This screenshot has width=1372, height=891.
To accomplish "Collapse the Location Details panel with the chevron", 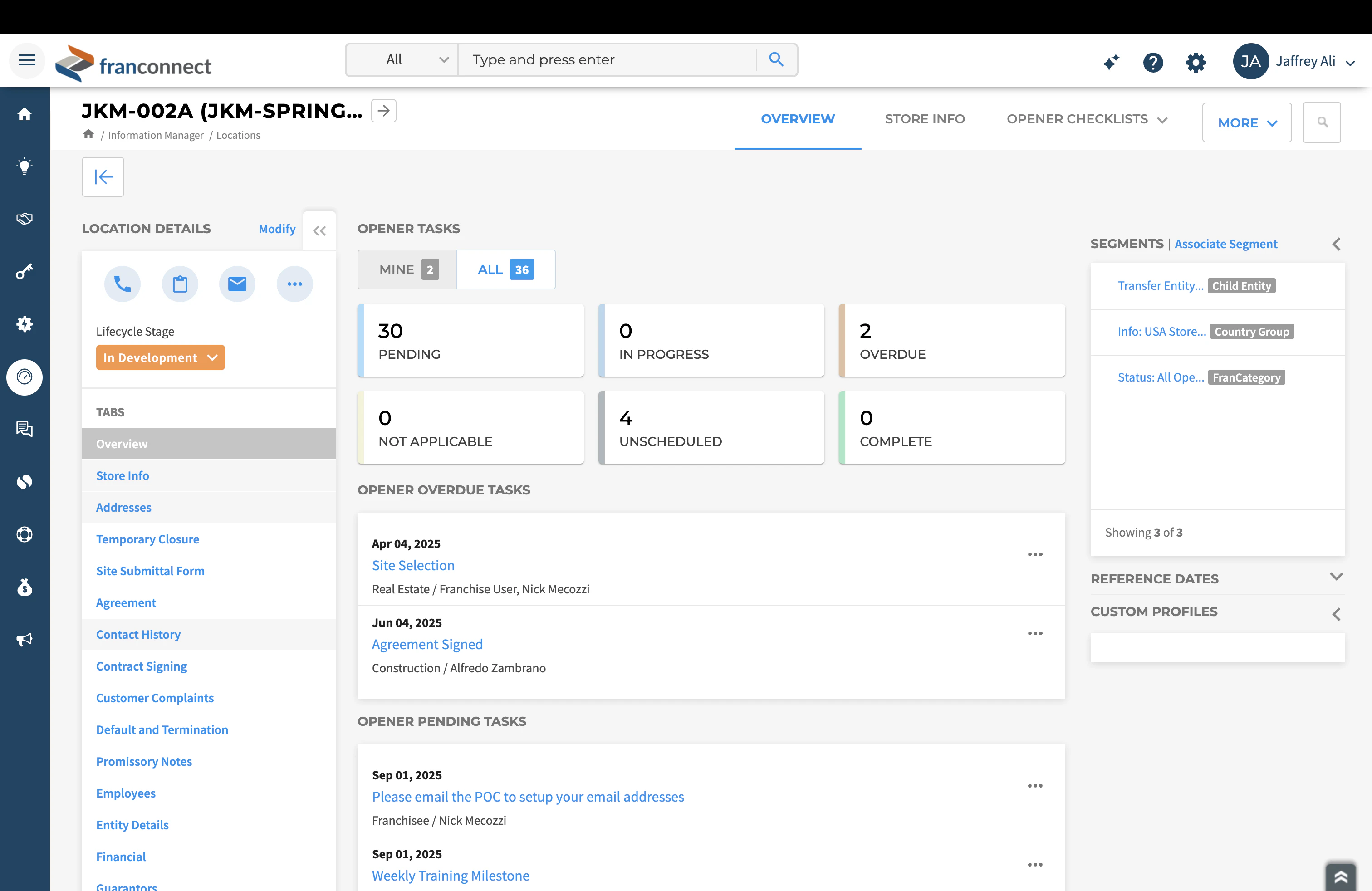I will (319, 230).
